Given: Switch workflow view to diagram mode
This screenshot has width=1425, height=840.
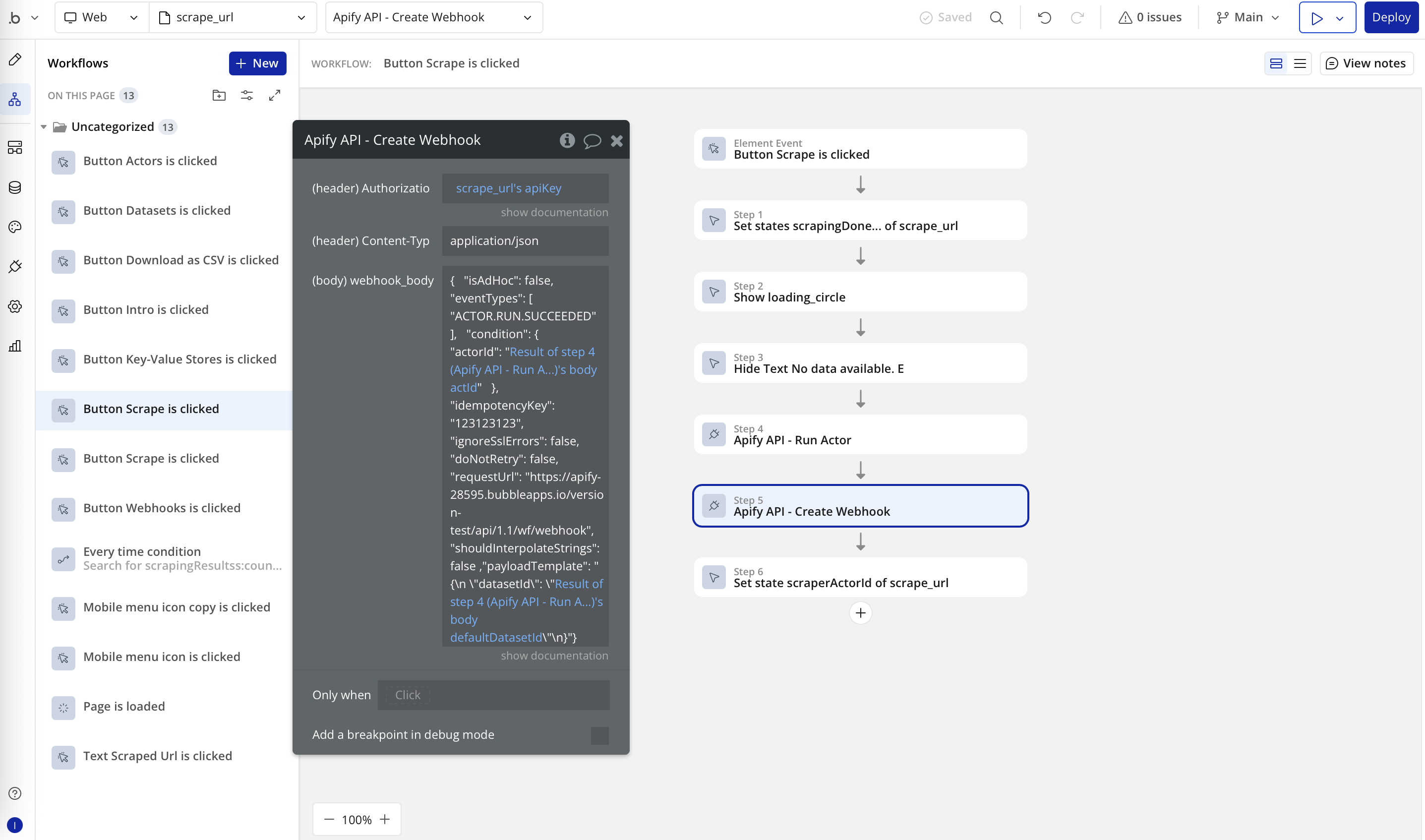Looking at the screenshot, I should [x=1276, y=63].
